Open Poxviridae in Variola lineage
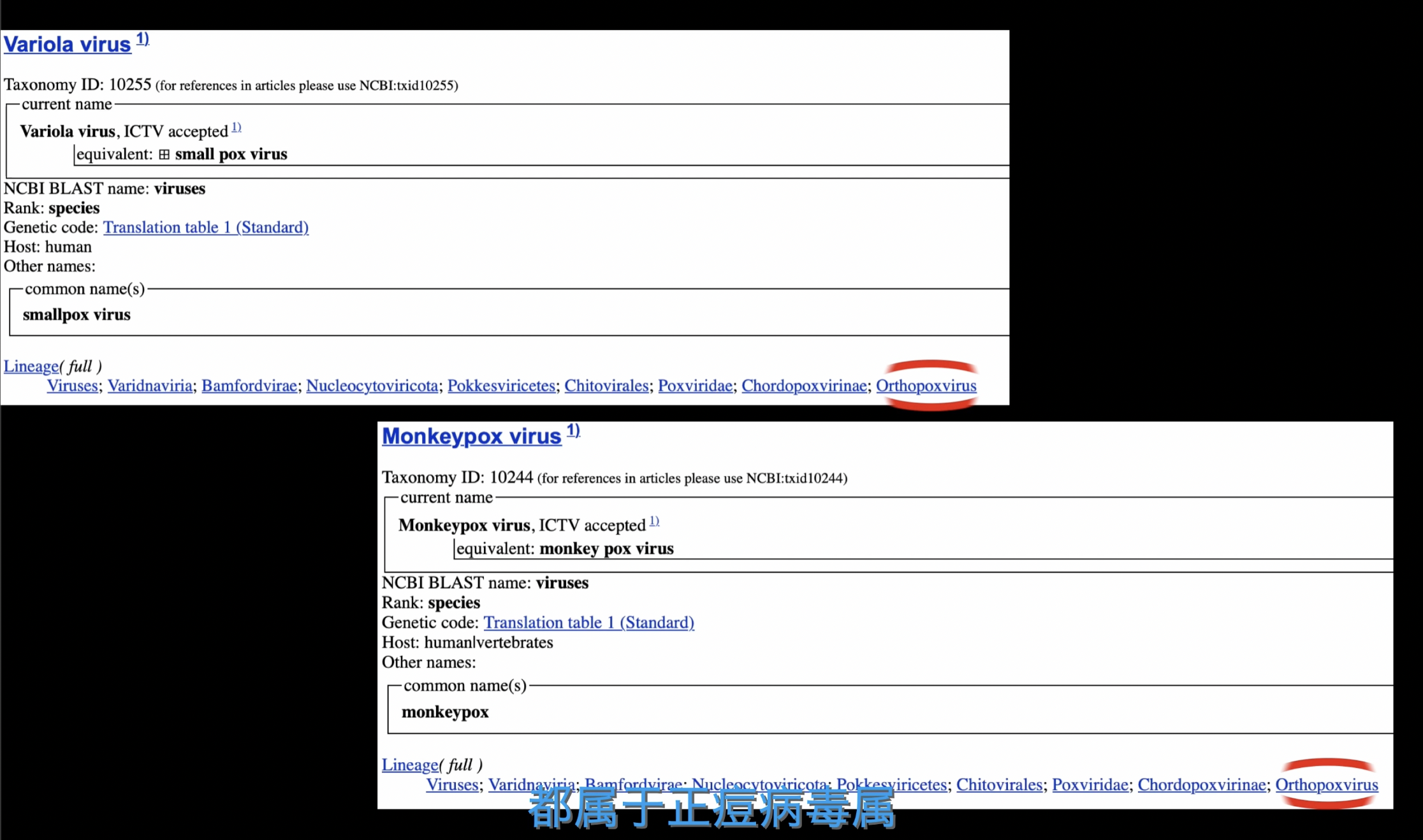Viewport: 1423px width, 840px height. pos(695,386)
